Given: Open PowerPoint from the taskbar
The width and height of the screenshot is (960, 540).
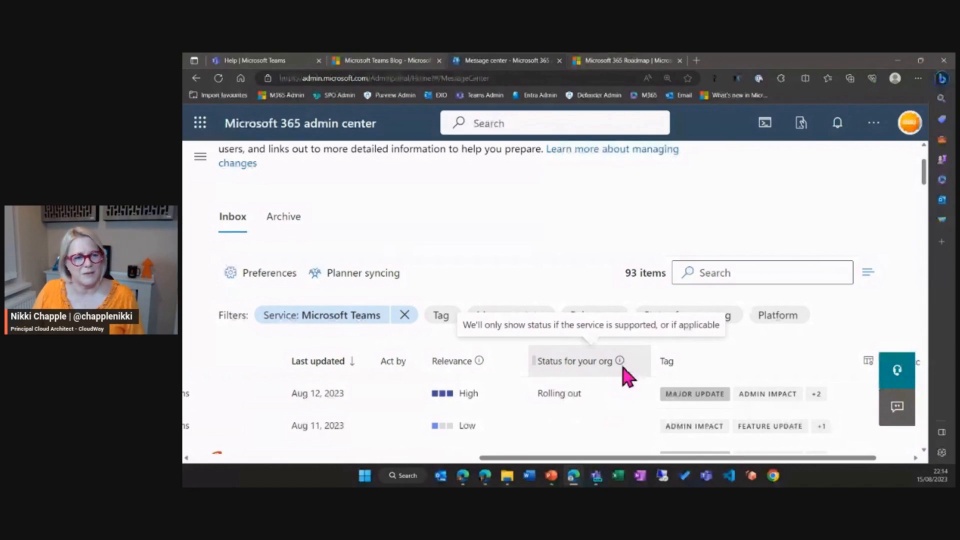Looking at the screenshot, I should [551, 476].
